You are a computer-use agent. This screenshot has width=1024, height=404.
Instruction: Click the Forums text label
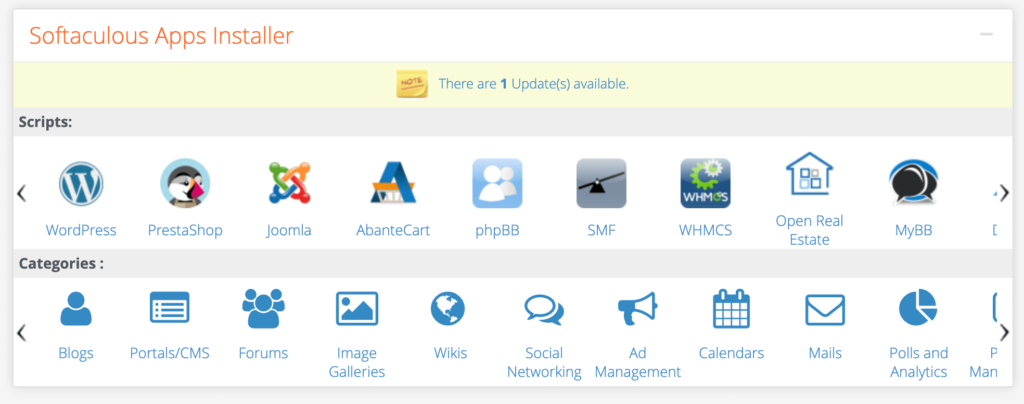pyautogui.click(x=263, y=353)
